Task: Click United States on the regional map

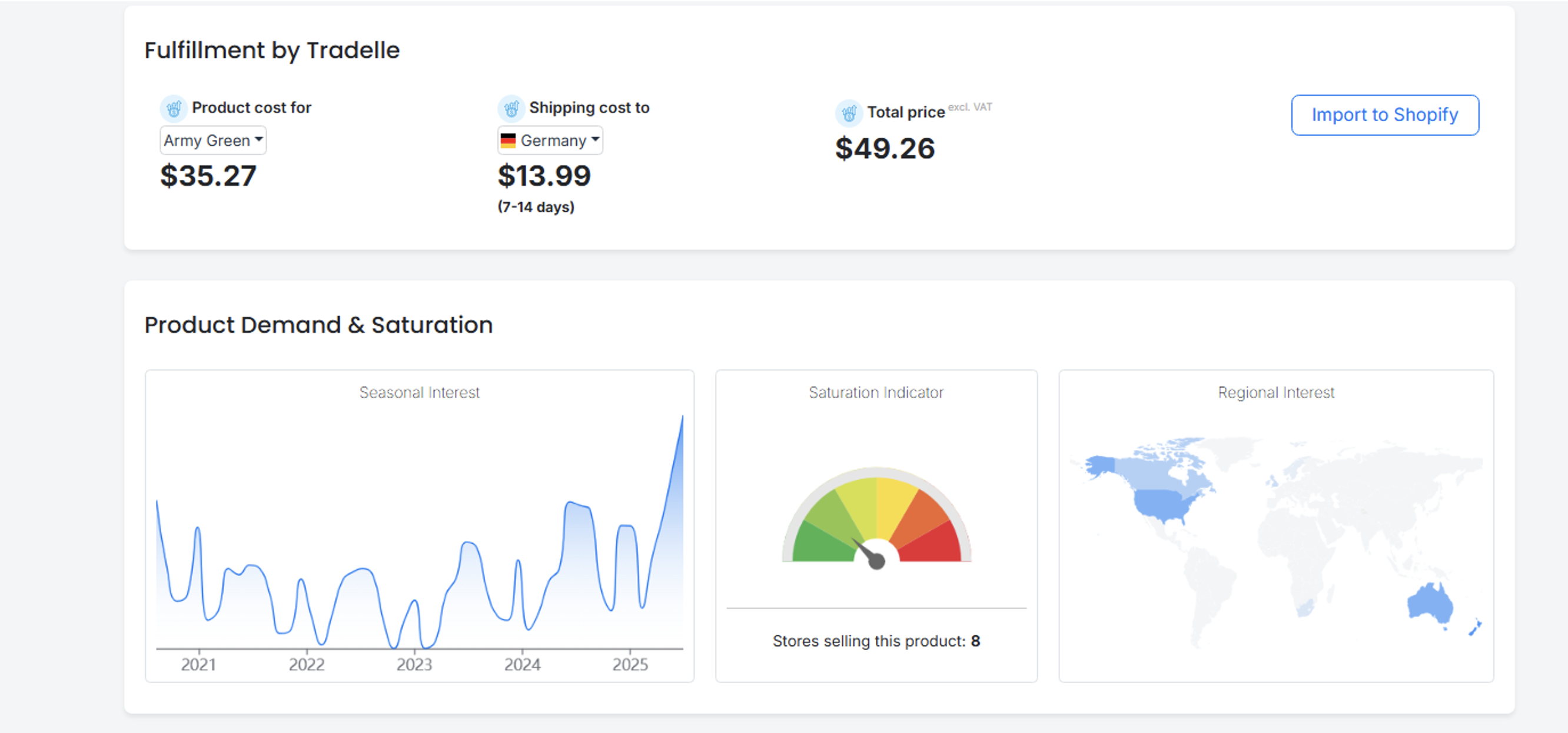Action: pos(1165,505)
